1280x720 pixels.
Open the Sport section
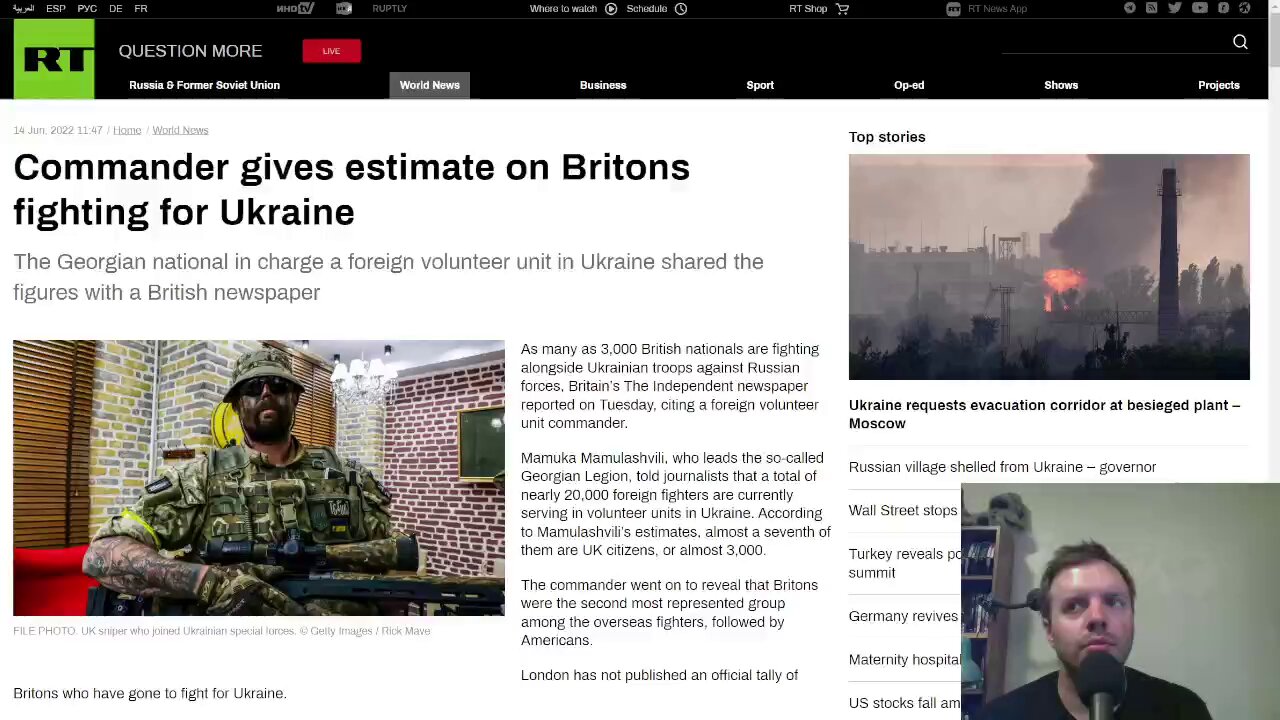(760, 85)
